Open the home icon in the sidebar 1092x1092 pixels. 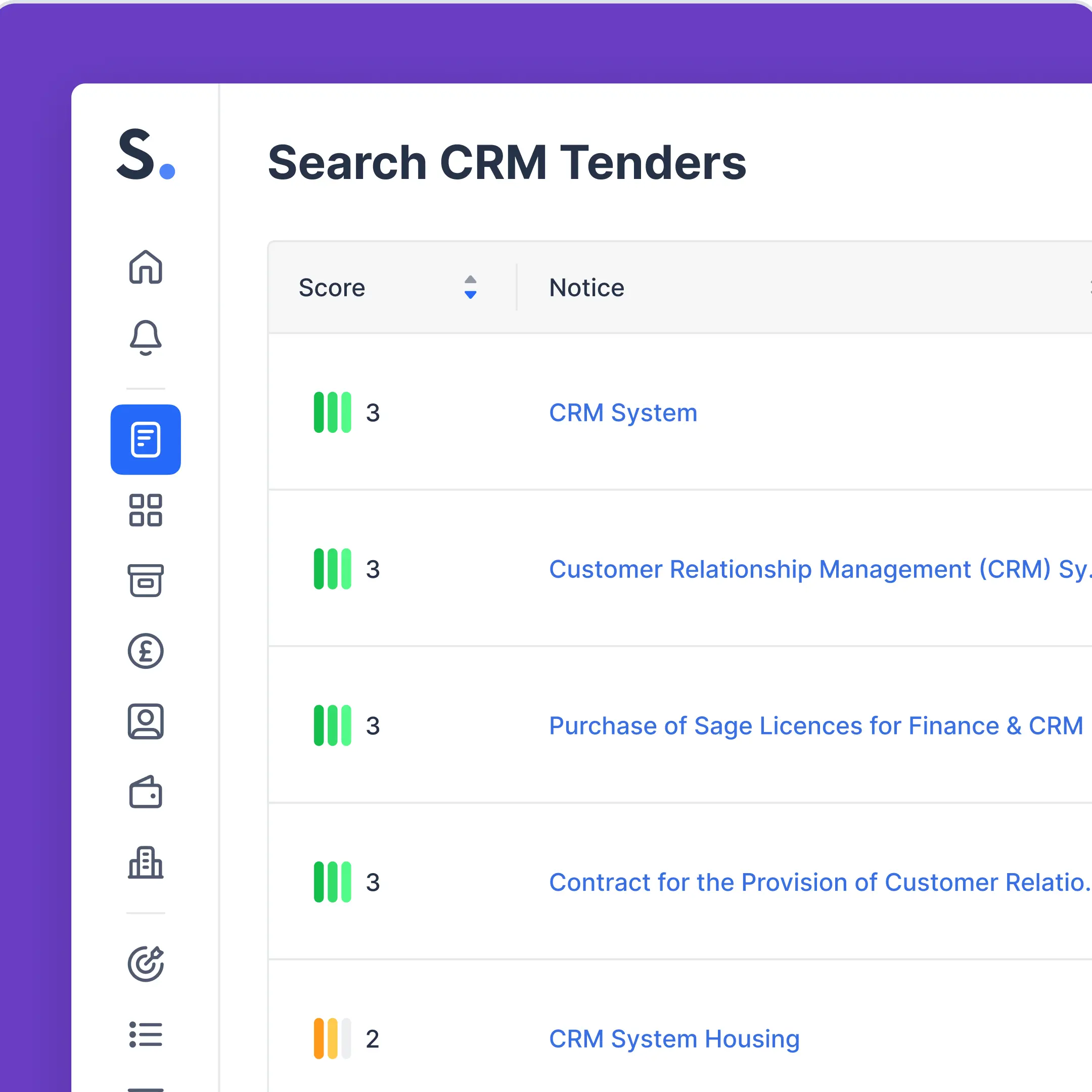(146, 267)
